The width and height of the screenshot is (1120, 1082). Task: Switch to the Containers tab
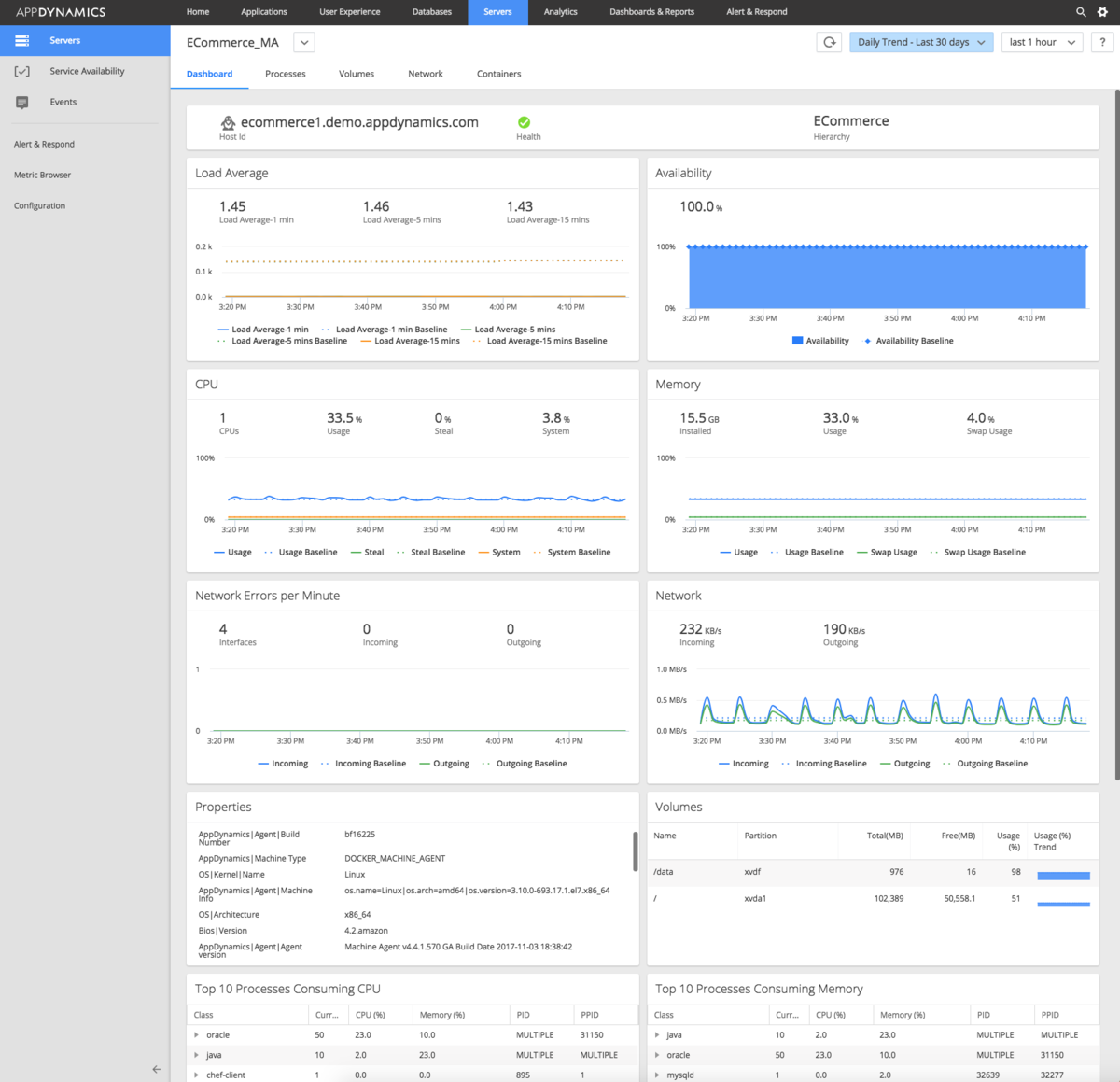click(x=499, y=74)
